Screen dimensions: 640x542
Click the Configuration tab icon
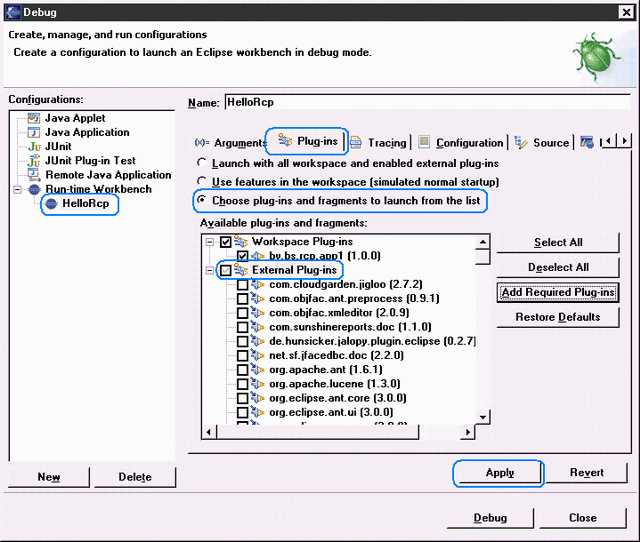pyautogui.click(x=424, y=142)
